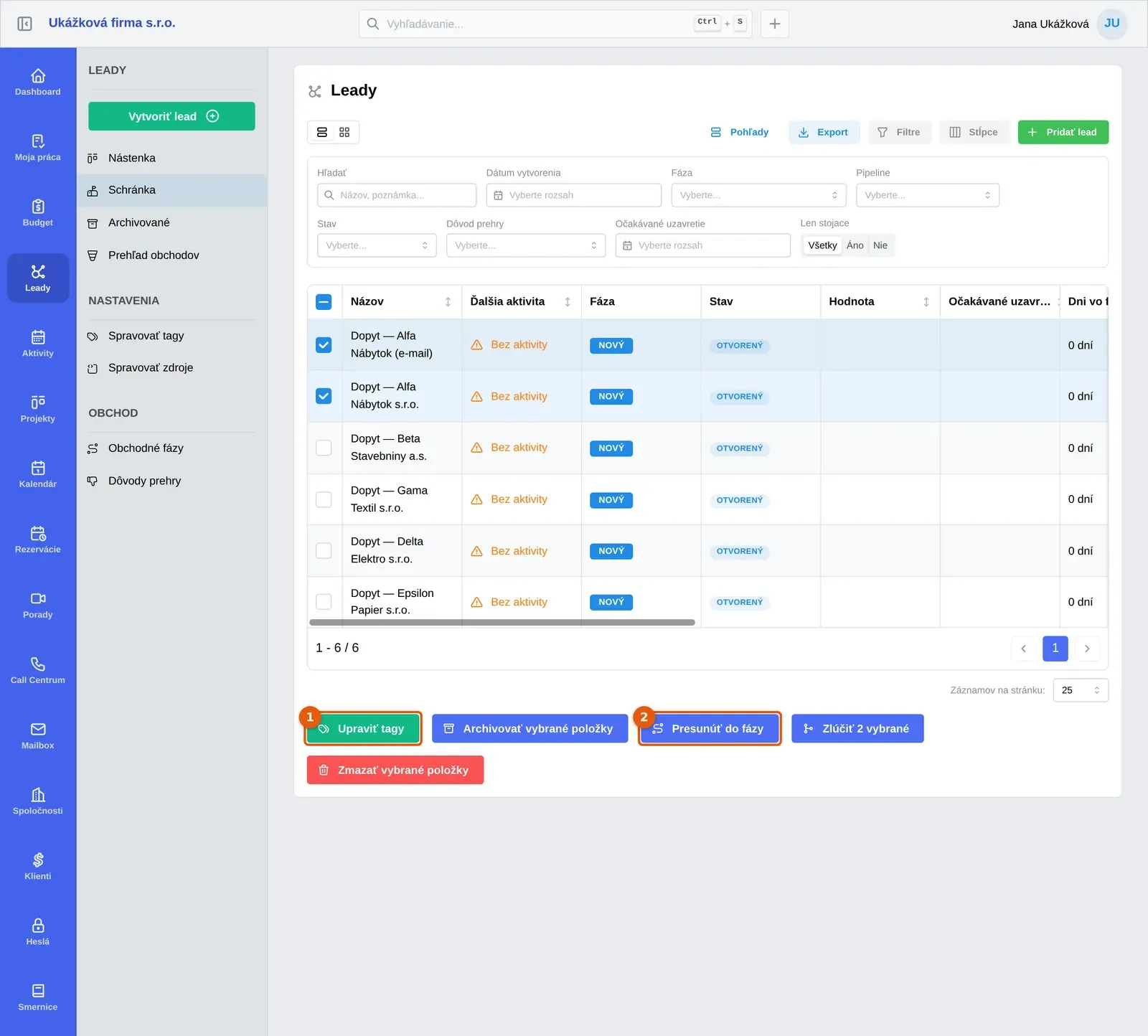Viewport: 1148px width, 1036px height.
Task: Open the Klienti module
Action: pos(38,865)
